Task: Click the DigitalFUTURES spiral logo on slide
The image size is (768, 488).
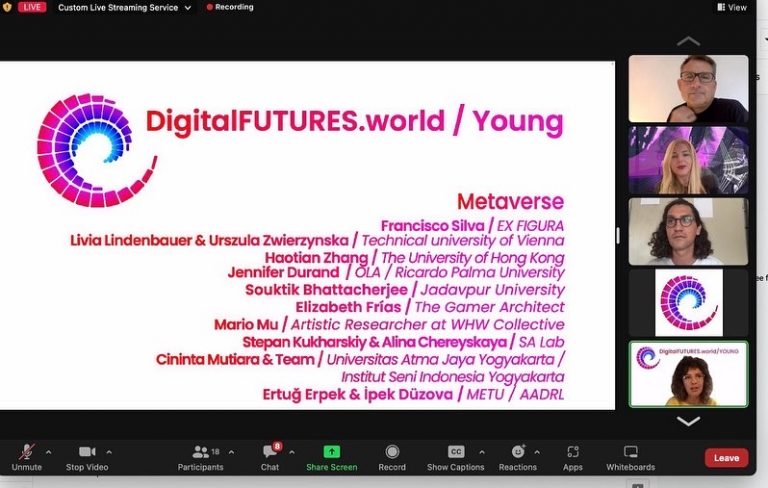Action: pos(96,150)
